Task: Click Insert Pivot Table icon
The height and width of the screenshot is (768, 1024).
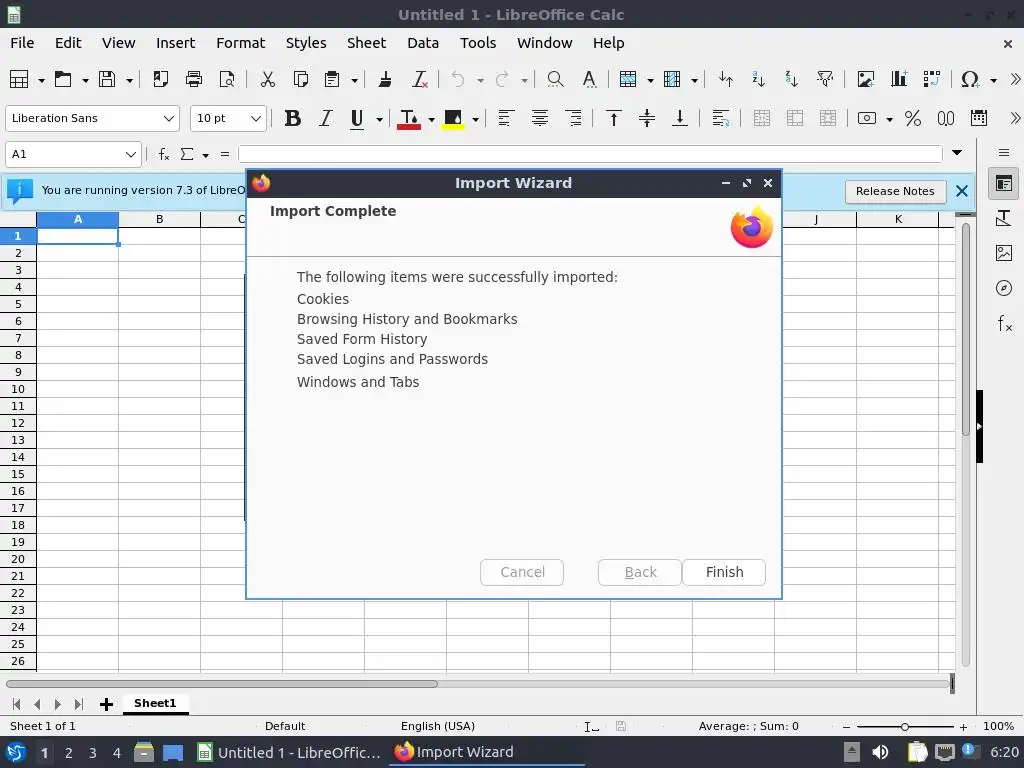Action: (x=932, y=80)
